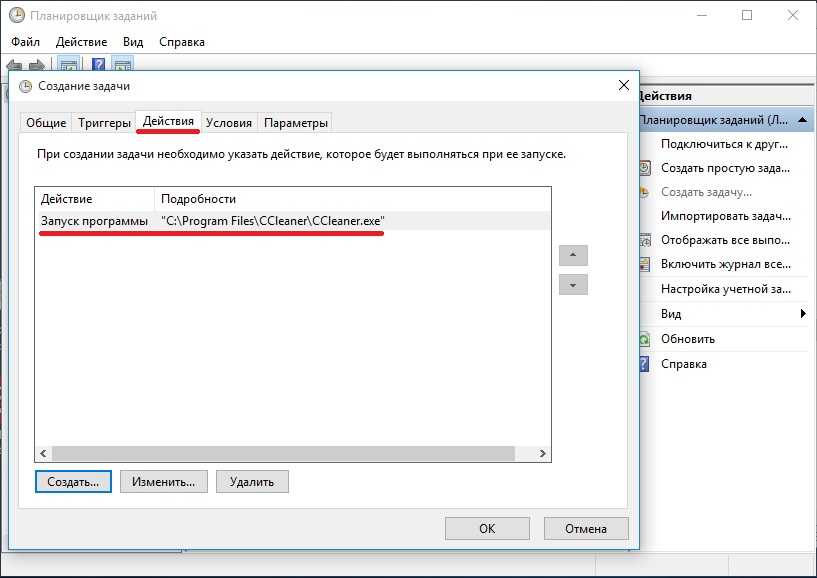
Task: Click the Отмена button
Action: (x=586, y=528)
